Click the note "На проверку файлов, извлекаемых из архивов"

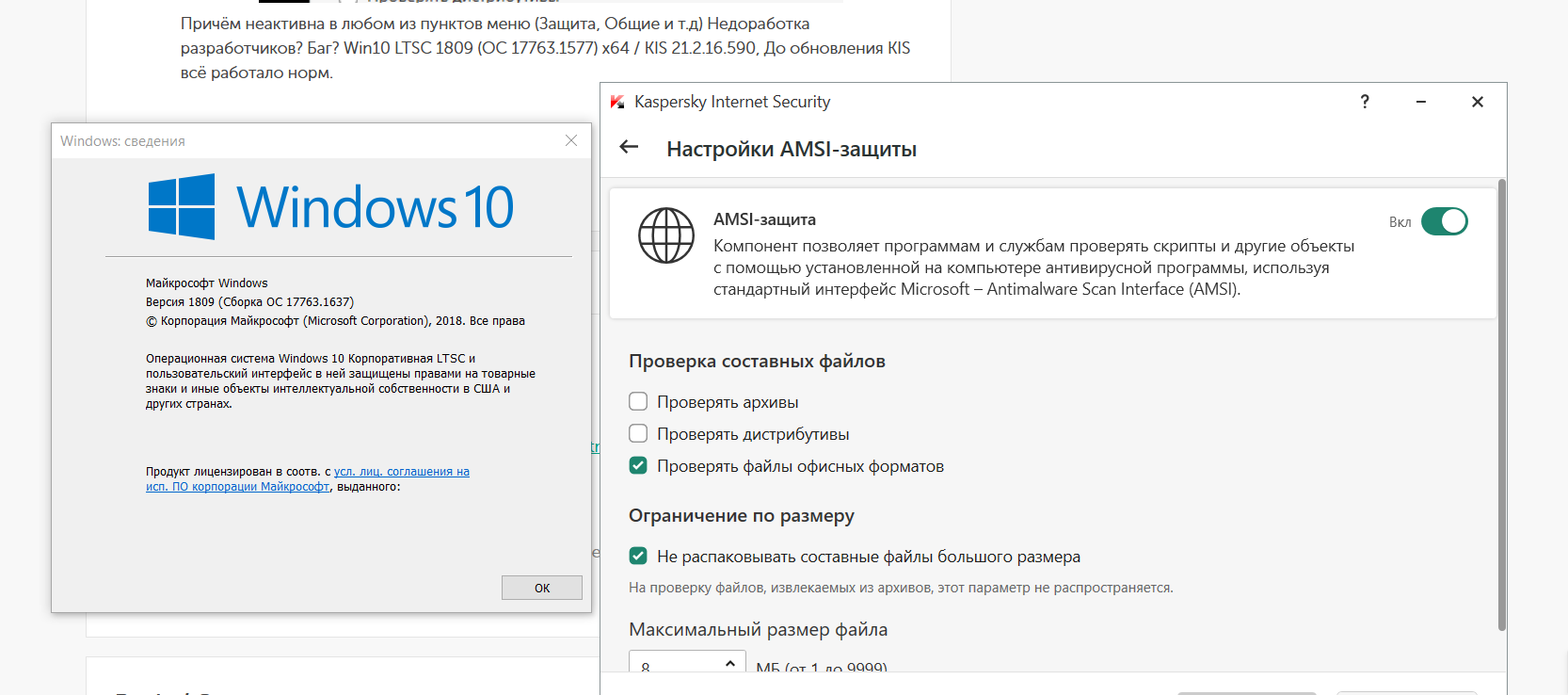[901, 588]
